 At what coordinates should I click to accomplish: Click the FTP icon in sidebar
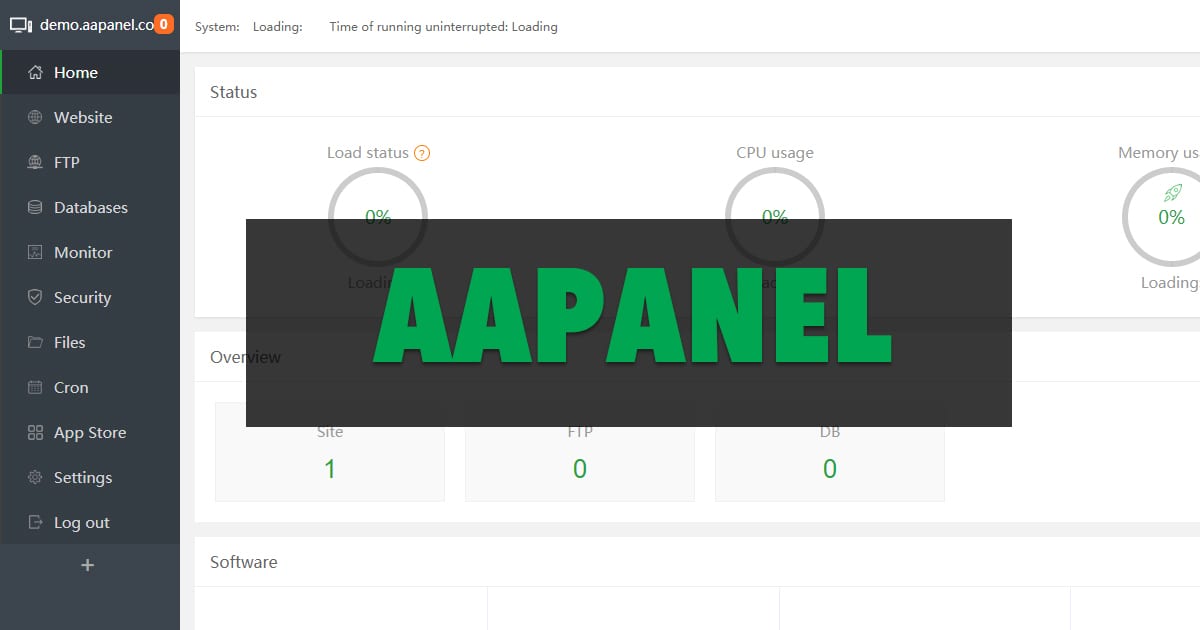click(x=35, y=163)
